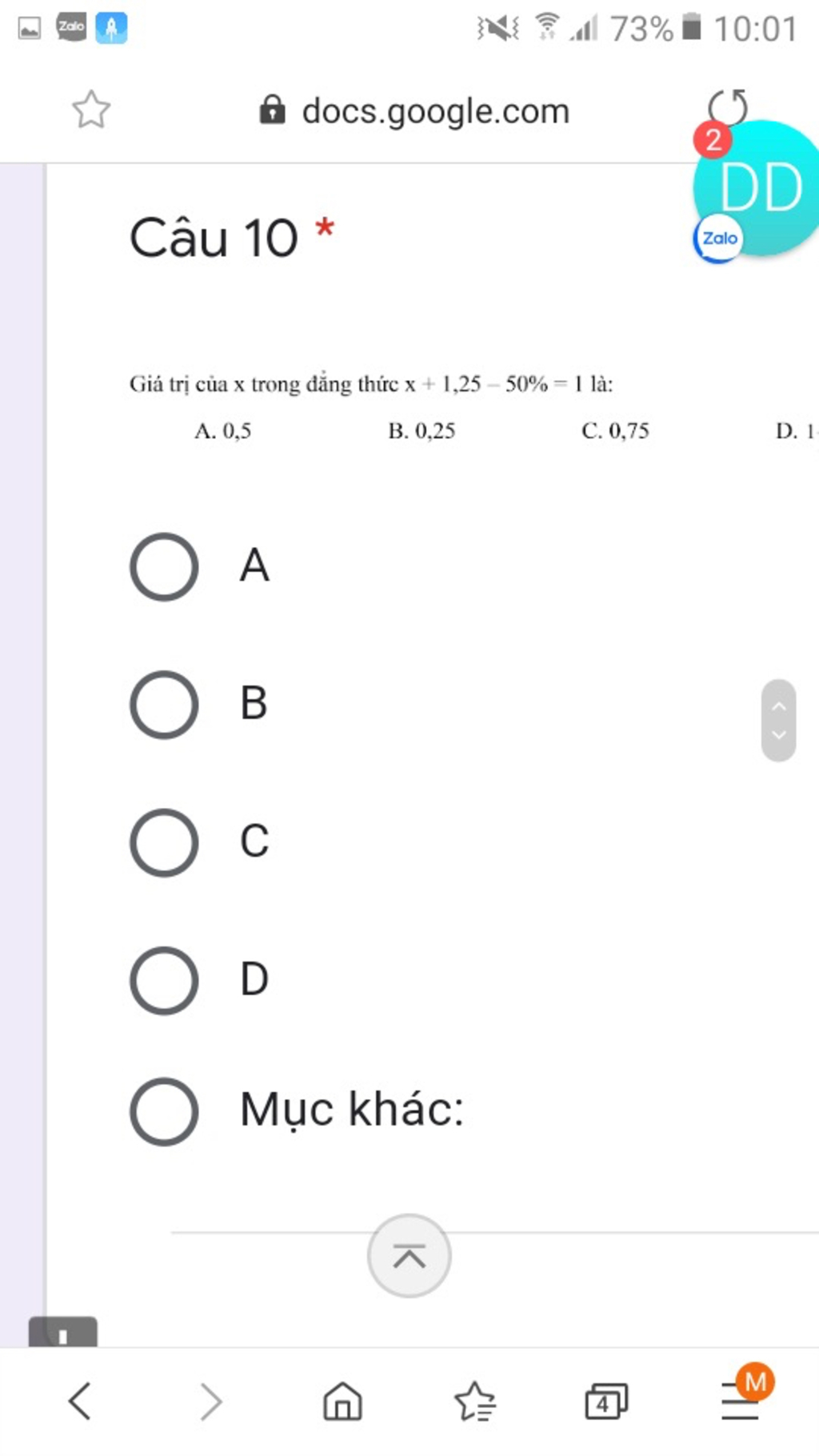The width and height of the screenshot is (819, 1456).
Task: Select radio option A
Action: (x=164, y=566)
